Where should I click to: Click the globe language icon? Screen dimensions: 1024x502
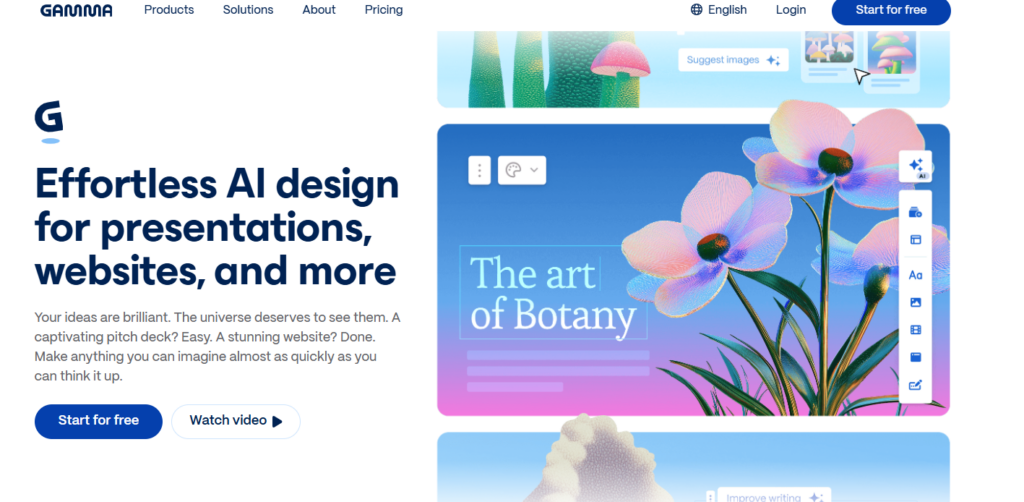697,10
